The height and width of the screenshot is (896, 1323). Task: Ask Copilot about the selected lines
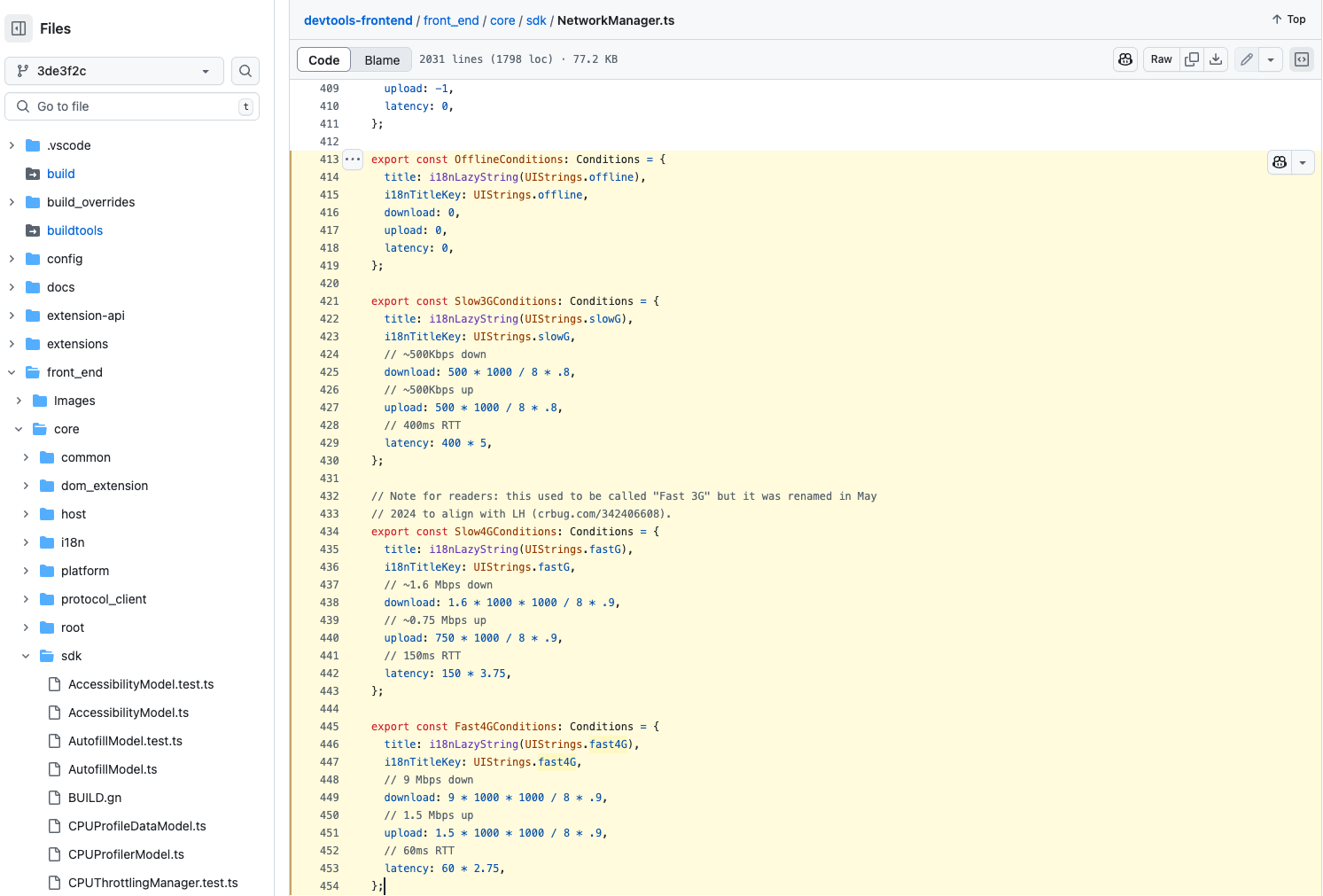[x=1280, y=162]
